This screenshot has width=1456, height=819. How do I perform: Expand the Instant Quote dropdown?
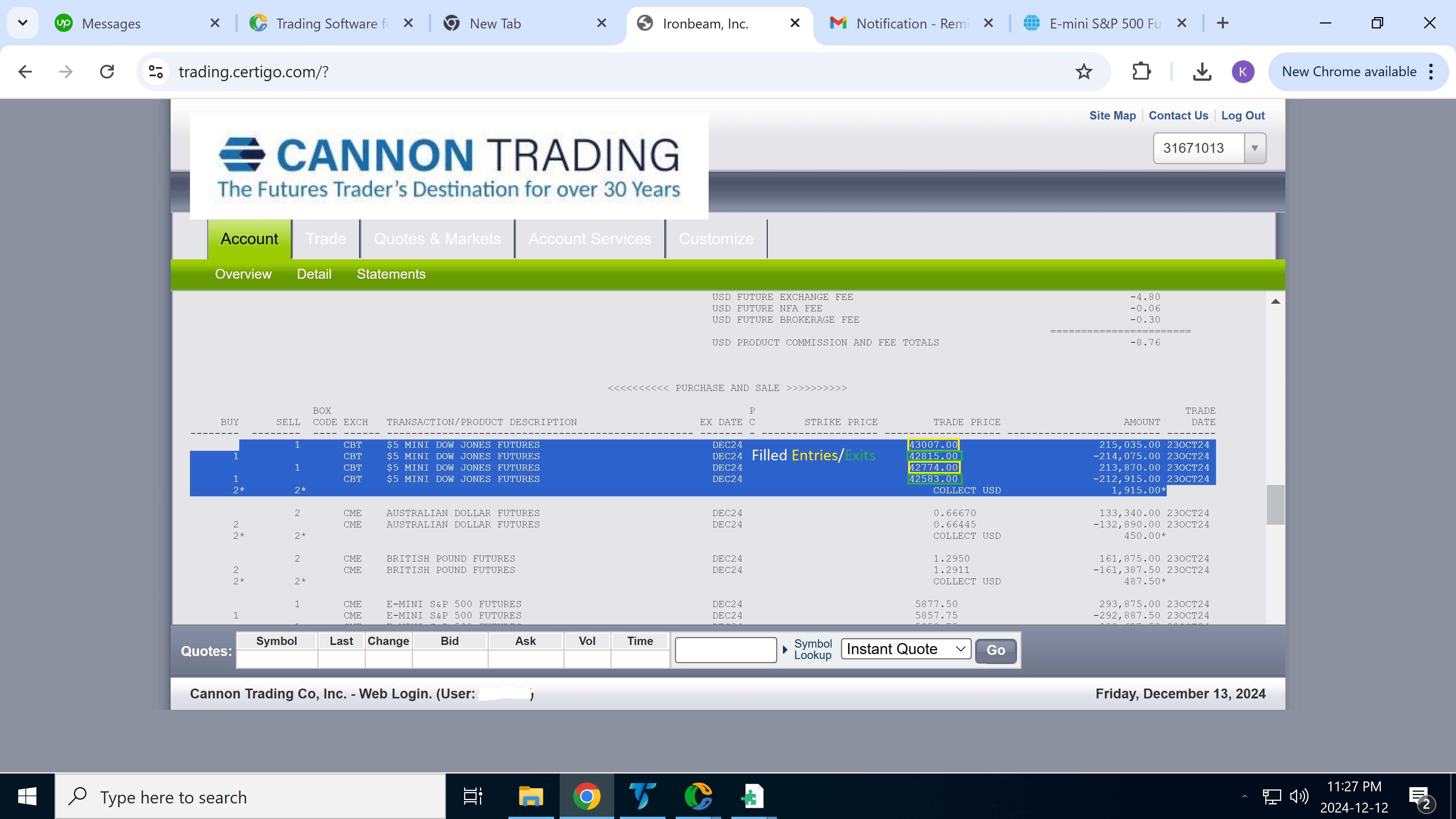906,650
